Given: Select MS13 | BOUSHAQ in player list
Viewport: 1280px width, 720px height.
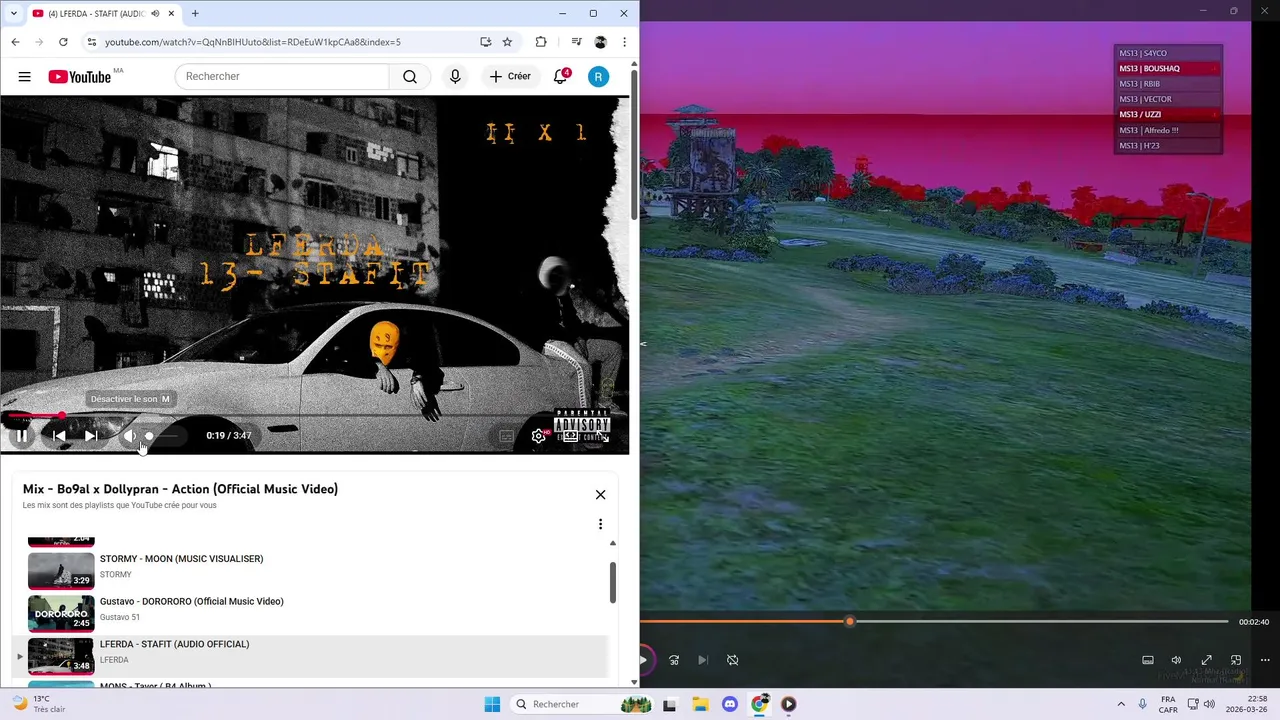Looking at the screenshot, I should pos(1168,69).
